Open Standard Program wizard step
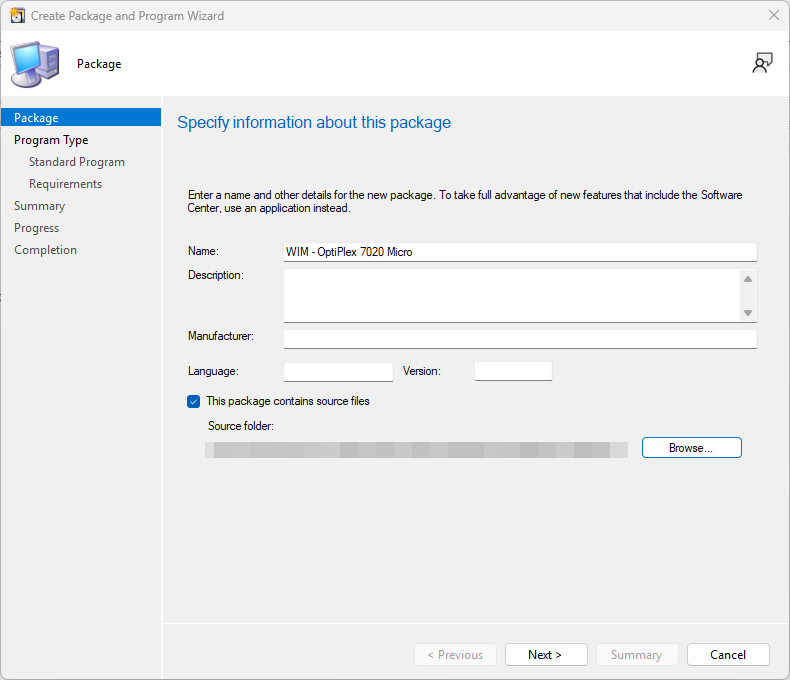 (77, 162)
